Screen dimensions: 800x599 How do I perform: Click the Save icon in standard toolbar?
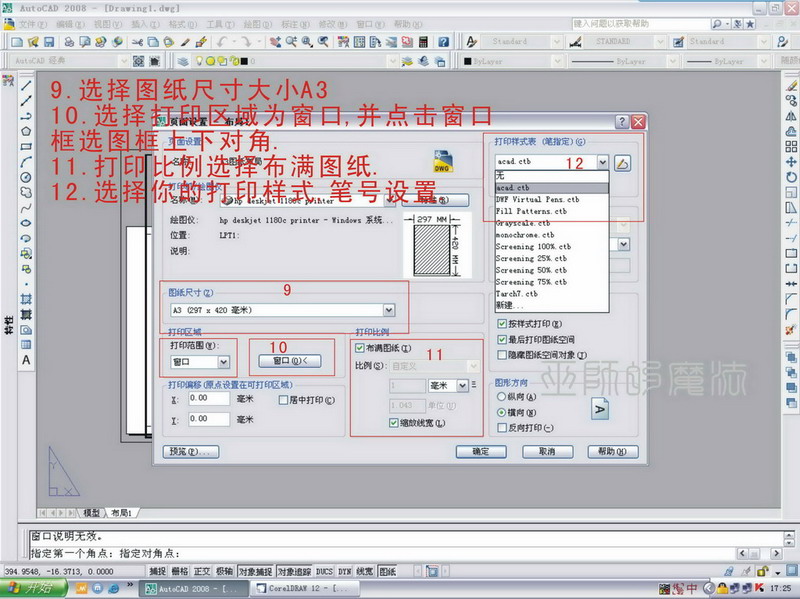pyautogui.click(x=49, y=42)
